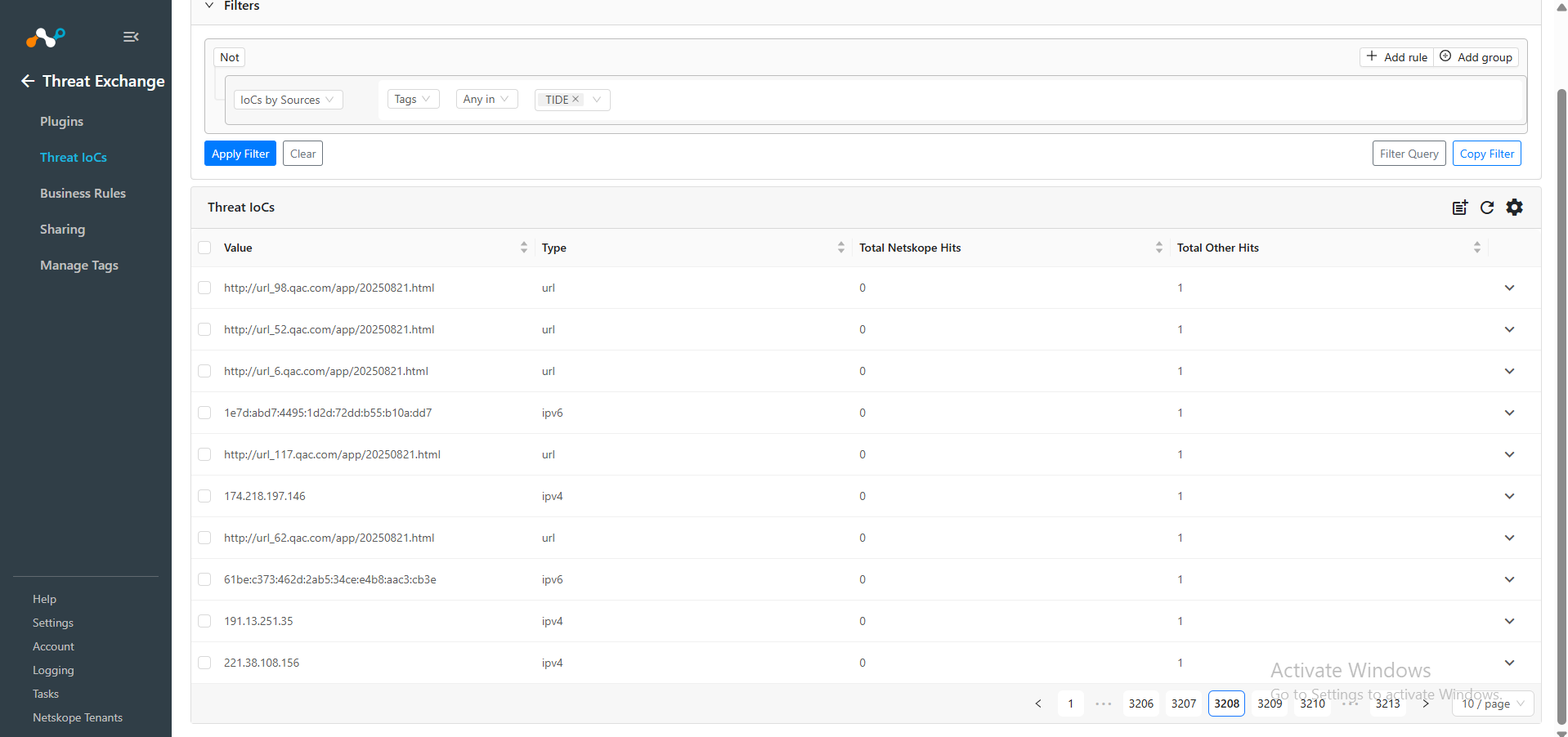The height and width of the screenshot is (737, 1568).
Task: Change the 10 / page size dropdown
Action: (x=1493, y=703)
